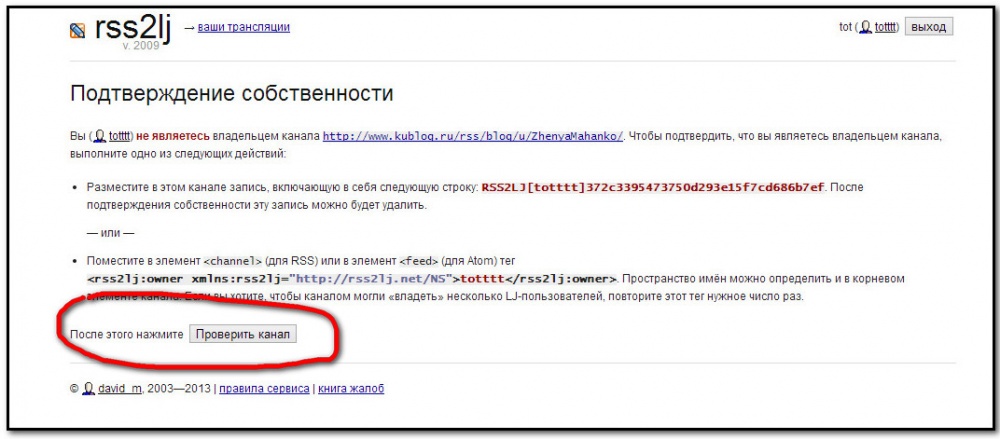Screen dimensions: 1000x439
Task: Open the david_m profile link
Action: (120, 389)
